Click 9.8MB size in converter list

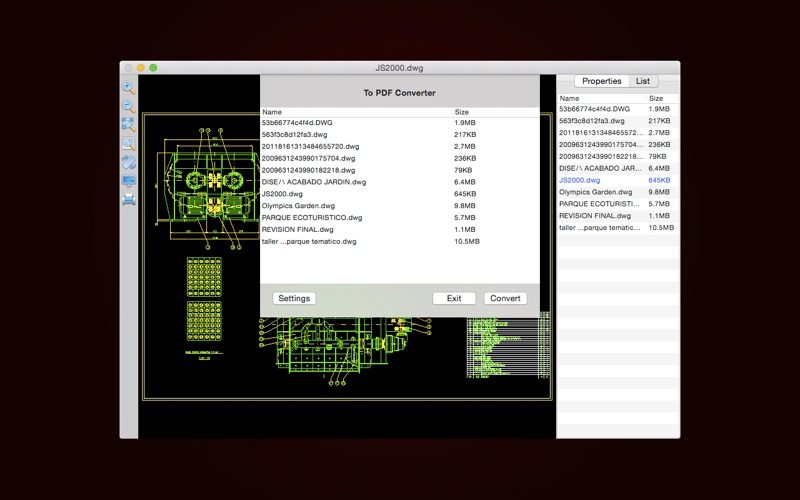pos(465,206)
